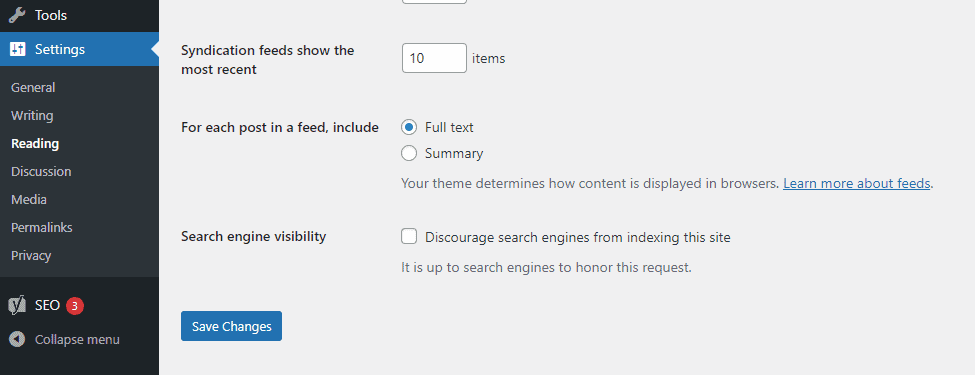The width and height of the screenshot is (975, 375).
Task: Select the Summary radio button
Action: [409, 153]
